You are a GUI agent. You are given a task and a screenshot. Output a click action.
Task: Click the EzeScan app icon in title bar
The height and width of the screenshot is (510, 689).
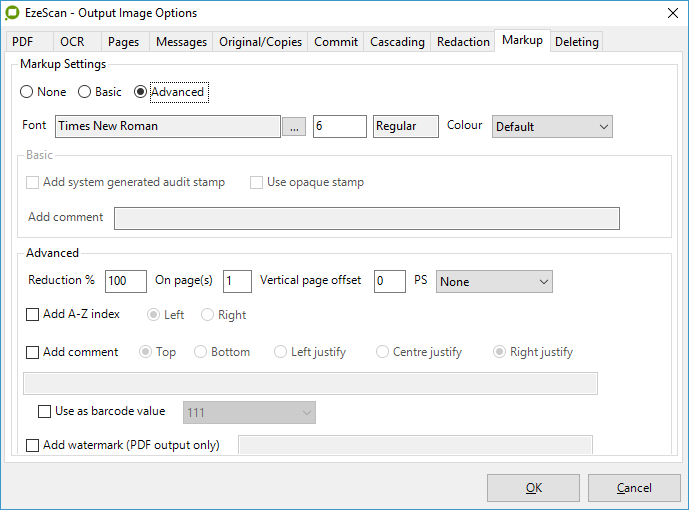(x=13, y=13)
